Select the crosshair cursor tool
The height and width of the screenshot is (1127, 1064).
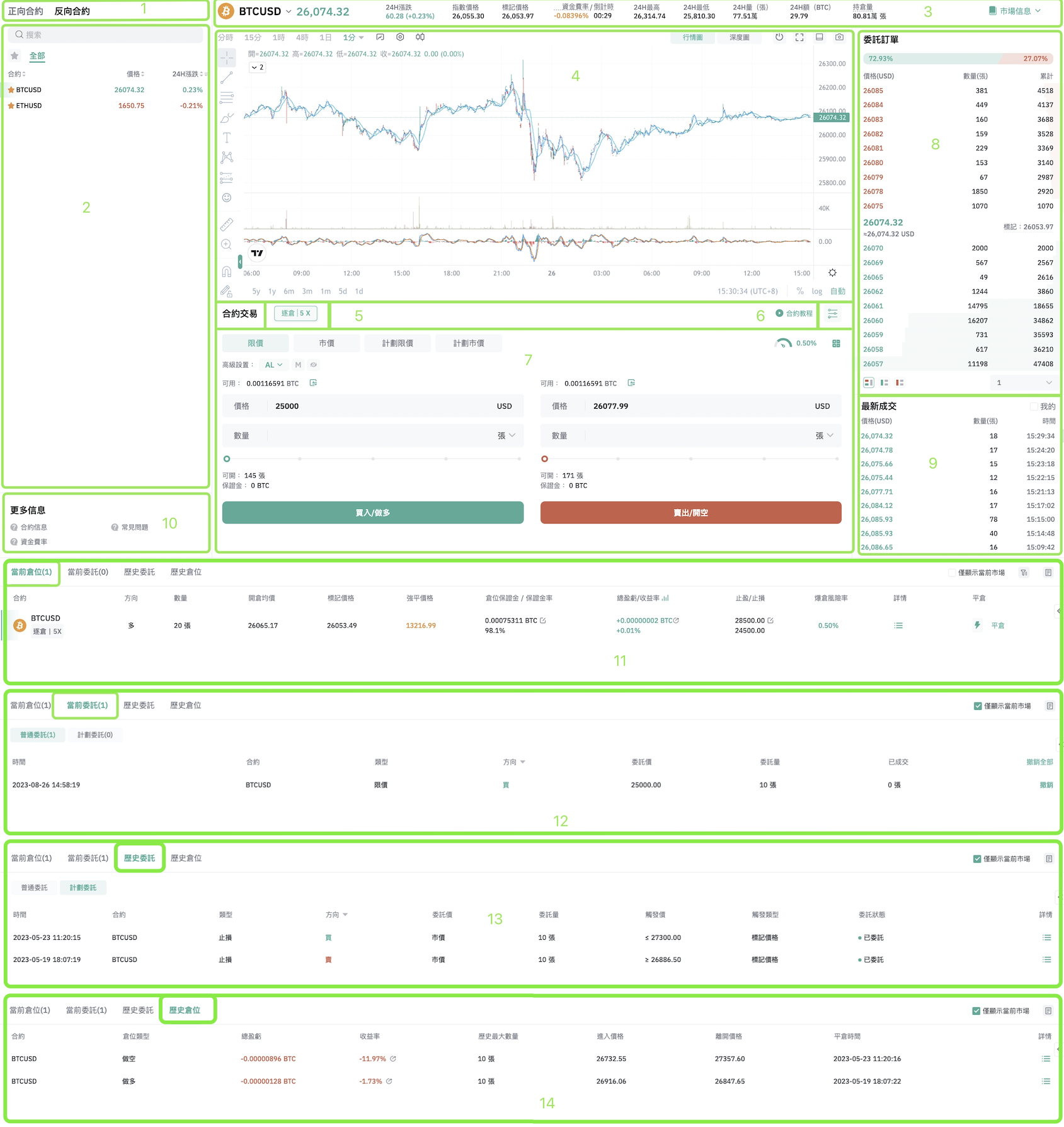(x=227, y=58)
